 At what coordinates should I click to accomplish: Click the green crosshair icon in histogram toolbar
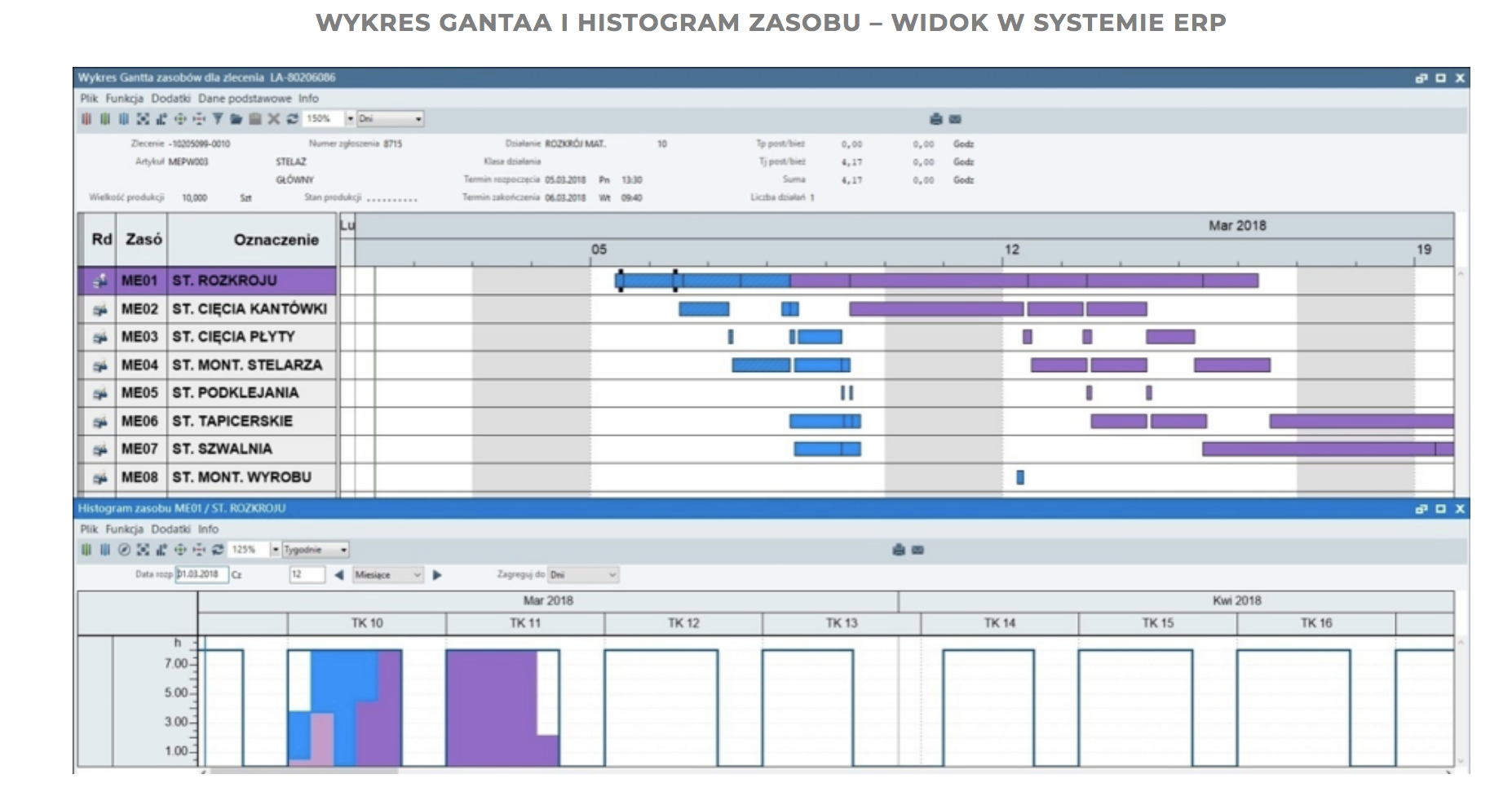[x=180, y=550]
